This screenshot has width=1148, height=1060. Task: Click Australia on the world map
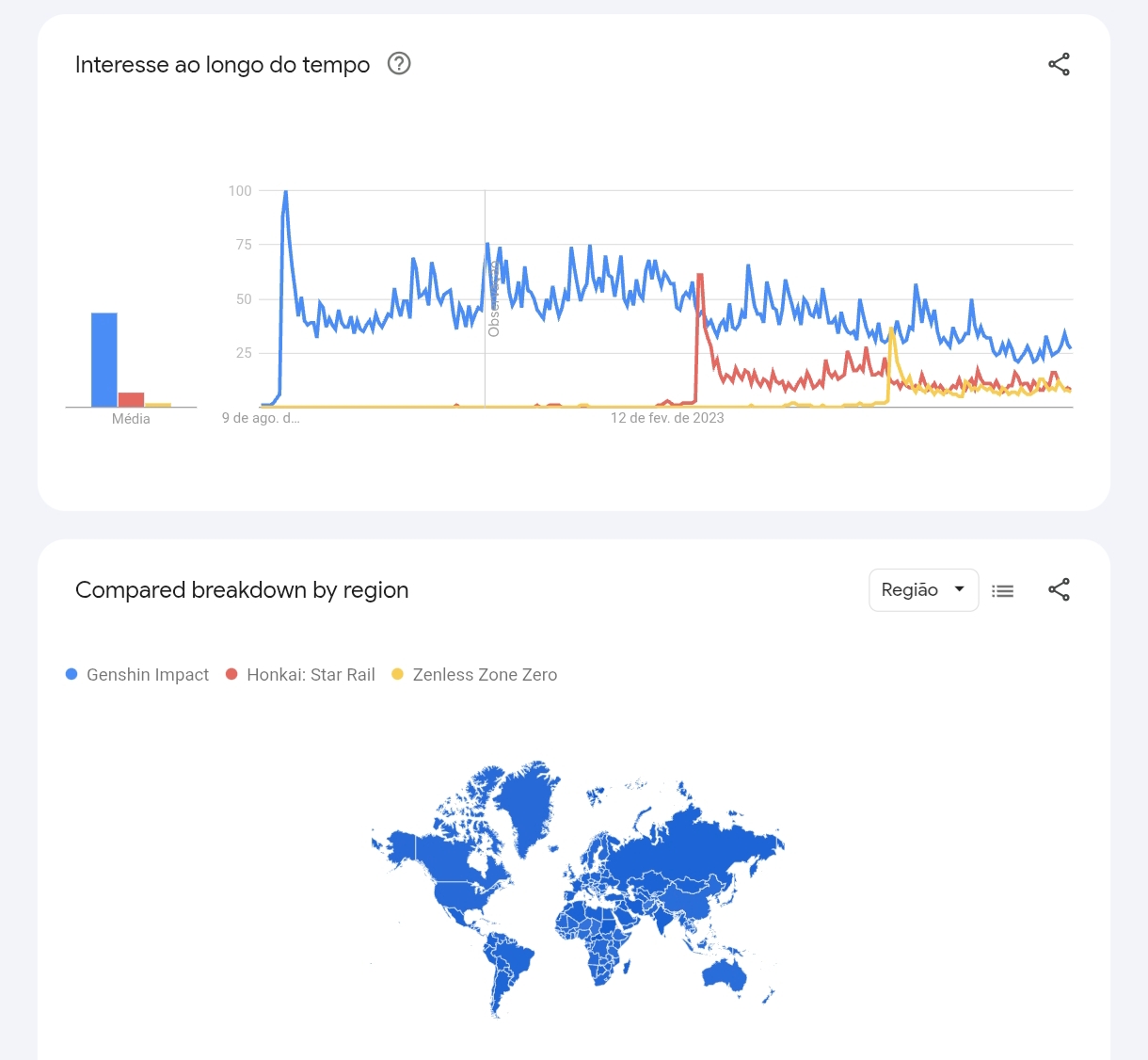click(725, 974)
